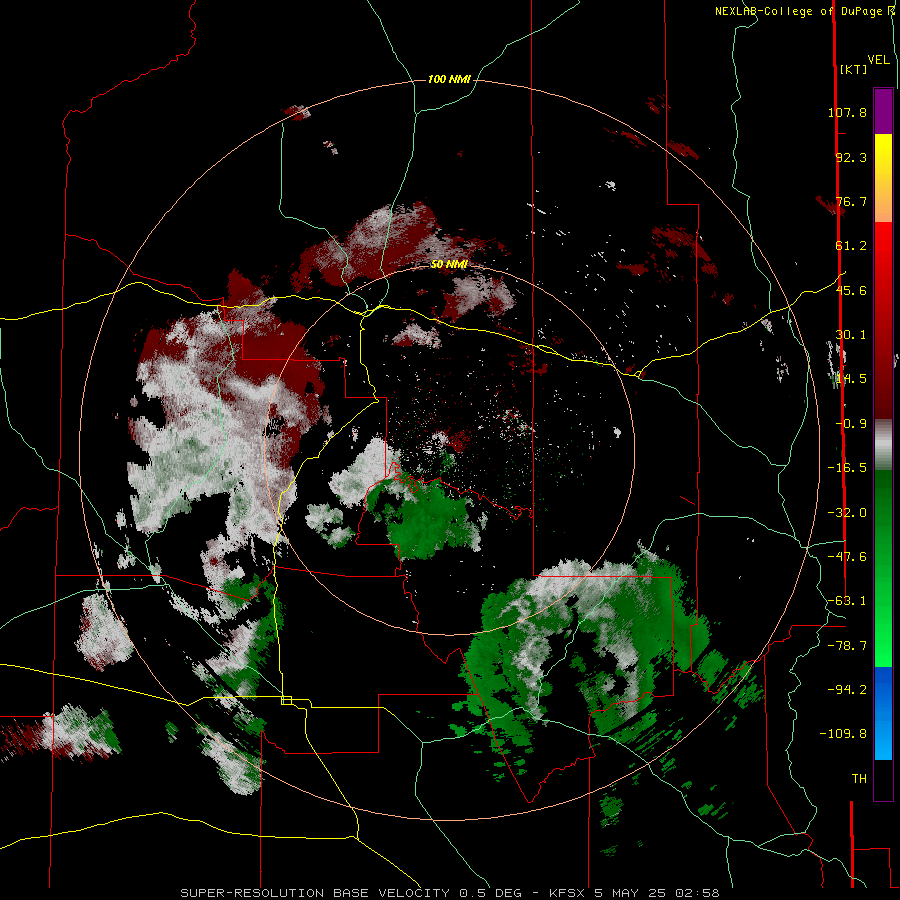Click the -47.6 legend value
900x900 pixels.
coord(847,557)
